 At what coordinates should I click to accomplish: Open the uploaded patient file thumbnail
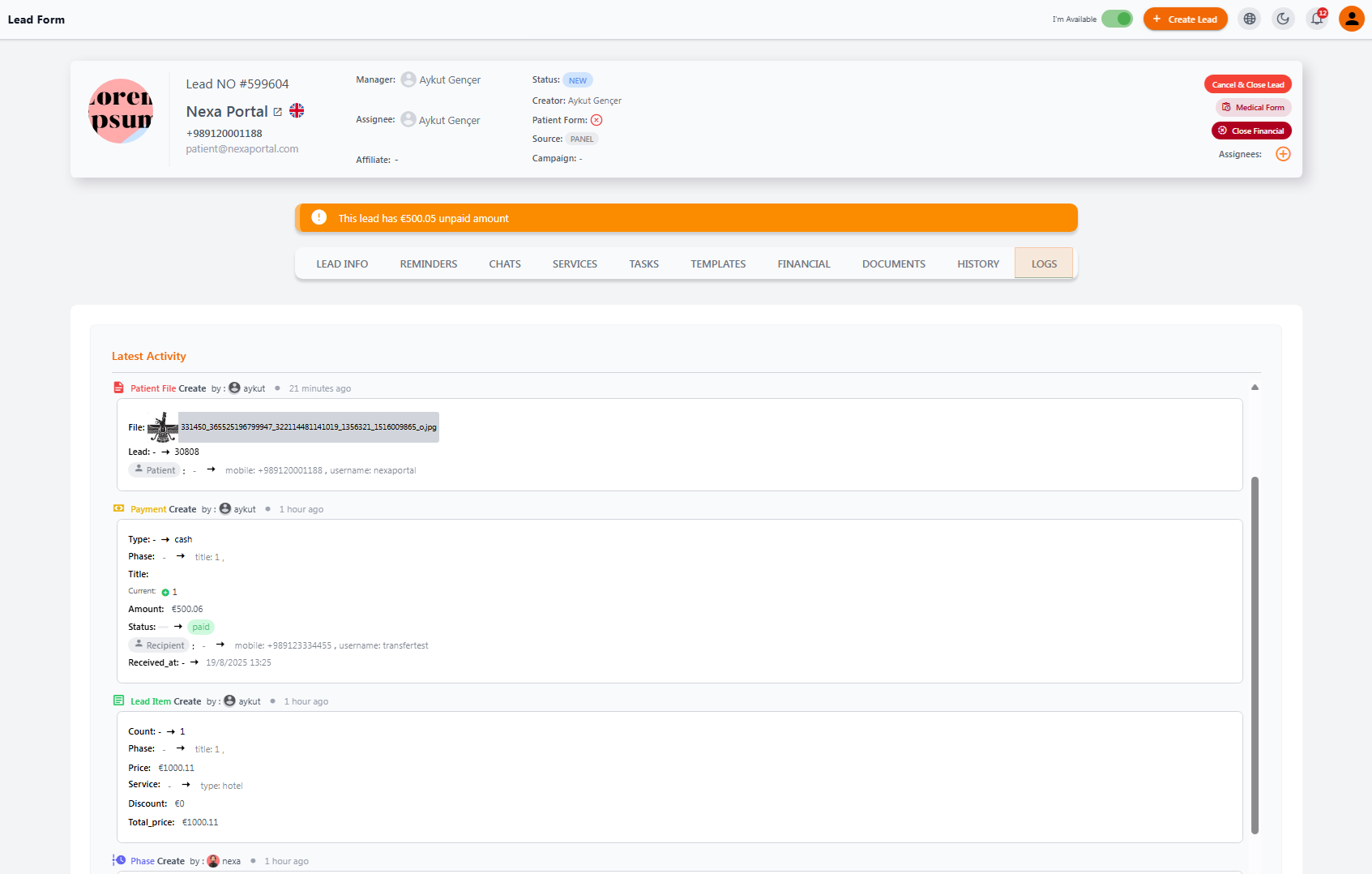[162, 427]
